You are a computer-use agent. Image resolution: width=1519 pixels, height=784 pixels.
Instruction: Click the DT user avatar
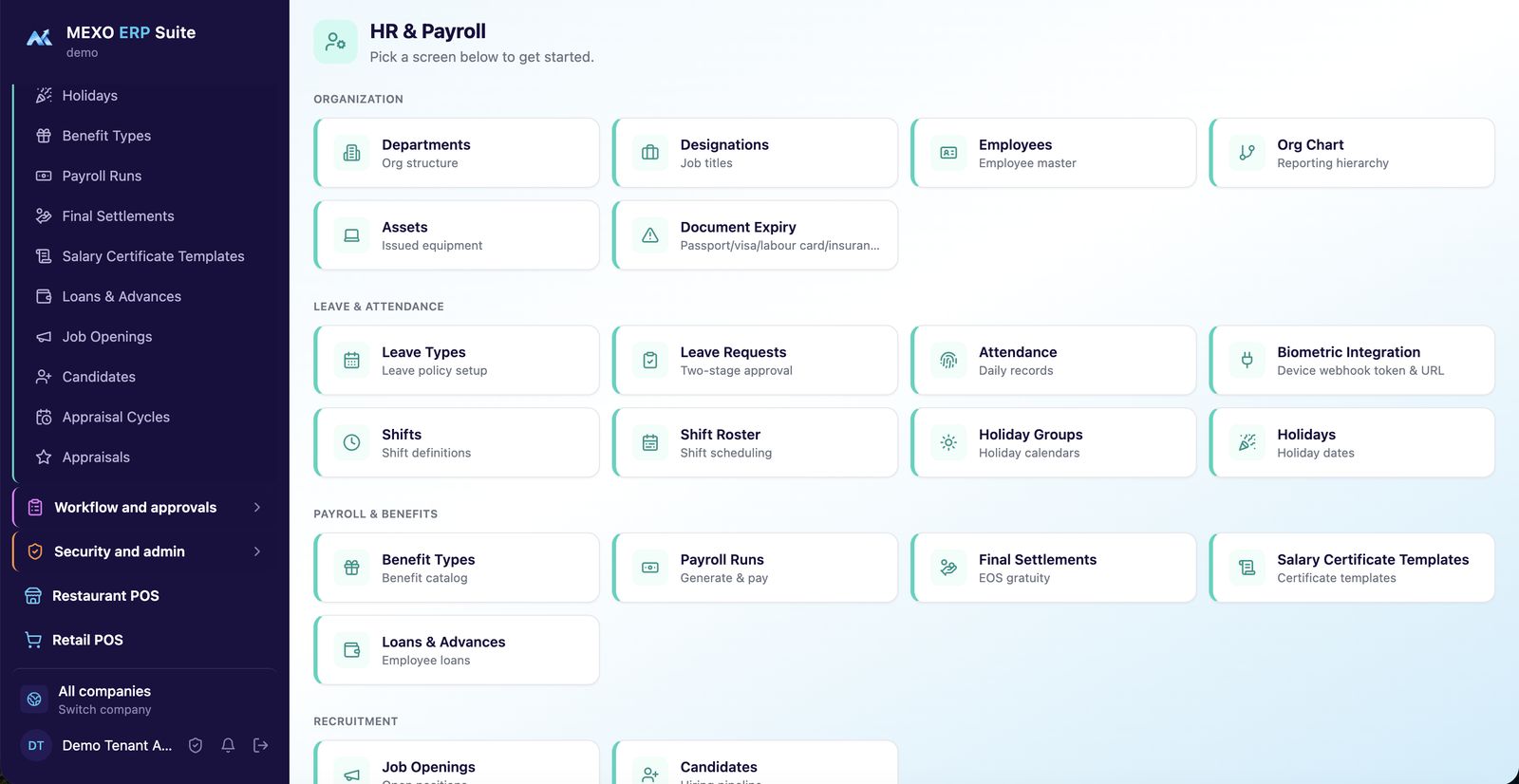pos(36,746)
